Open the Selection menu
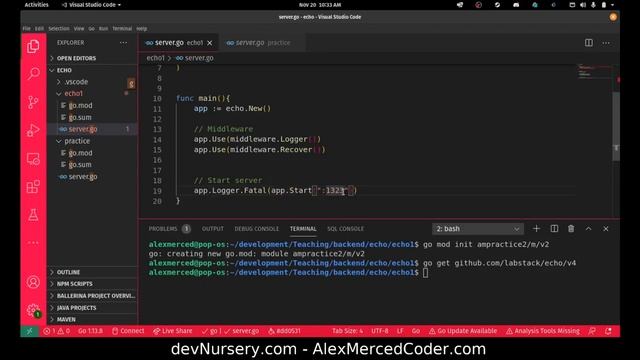The height and width of the screenshot is (360, 640). (59, 29)
